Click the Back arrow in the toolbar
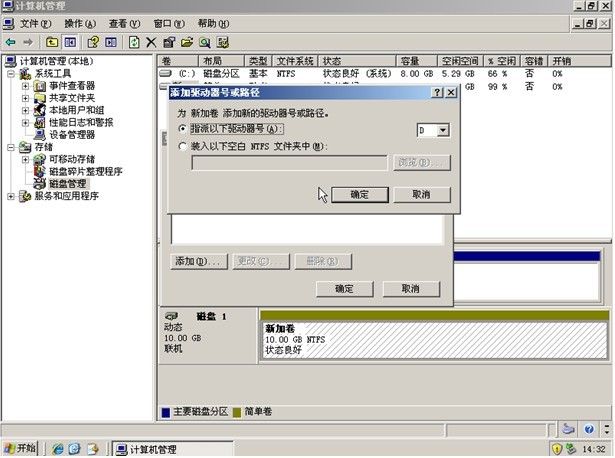615x458 pixels. [11, 42]
